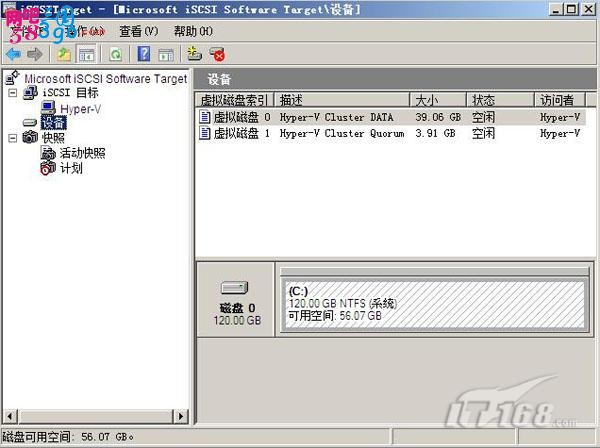Click Hyper-V Cluster DATA description cell
This screenshot has height=448, width=600.
tap(336, 117)
